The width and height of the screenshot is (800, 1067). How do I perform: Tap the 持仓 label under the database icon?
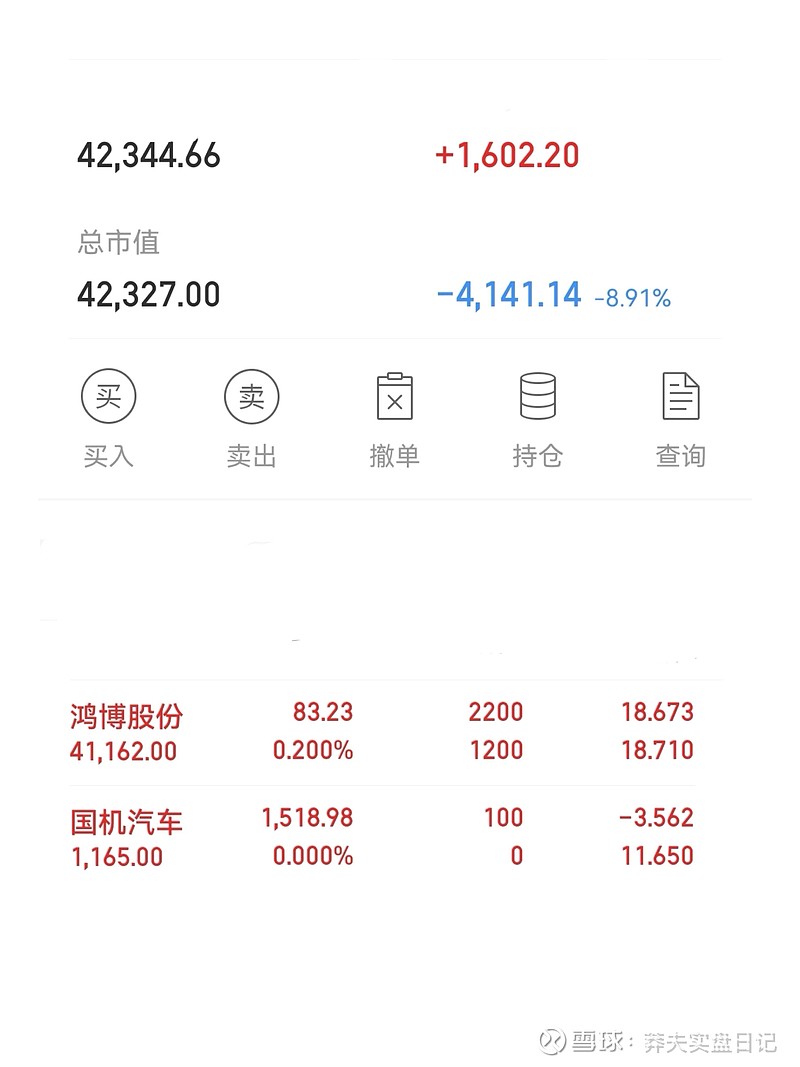[538, 456]
